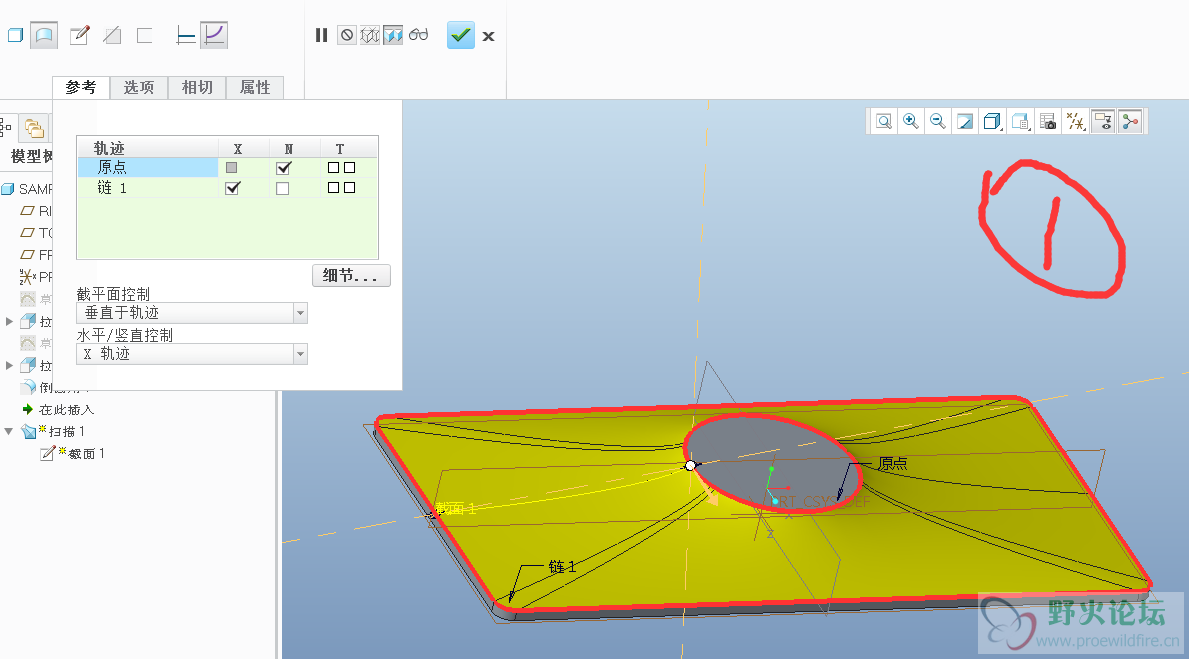Toggle the X checkbox for 原点
Screen dimensions: 1189x659
coord(231,168)
